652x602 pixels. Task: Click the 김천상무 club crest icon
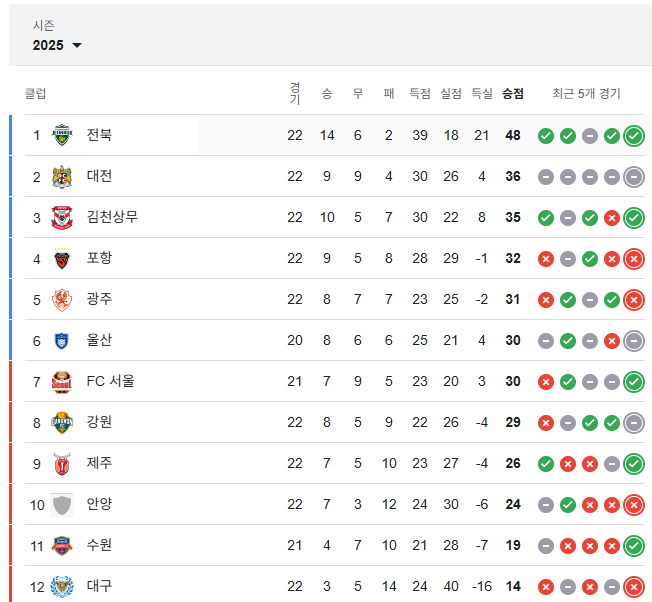click(62, 217)
